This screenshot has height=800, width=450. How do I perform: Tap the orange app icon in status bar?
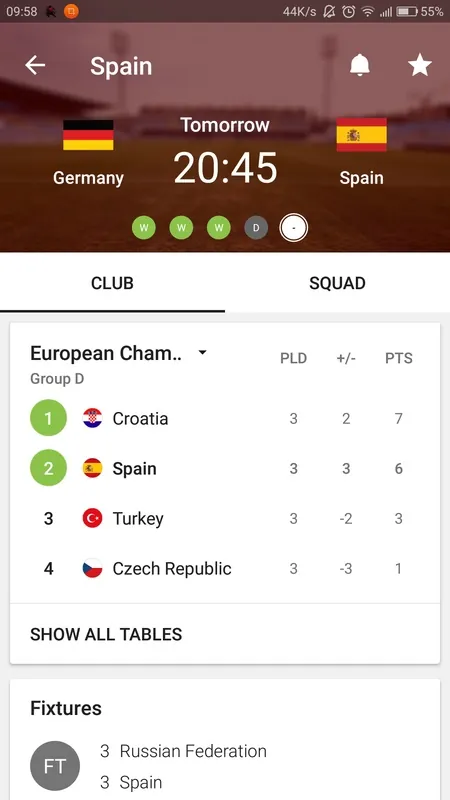coord(71,11)
